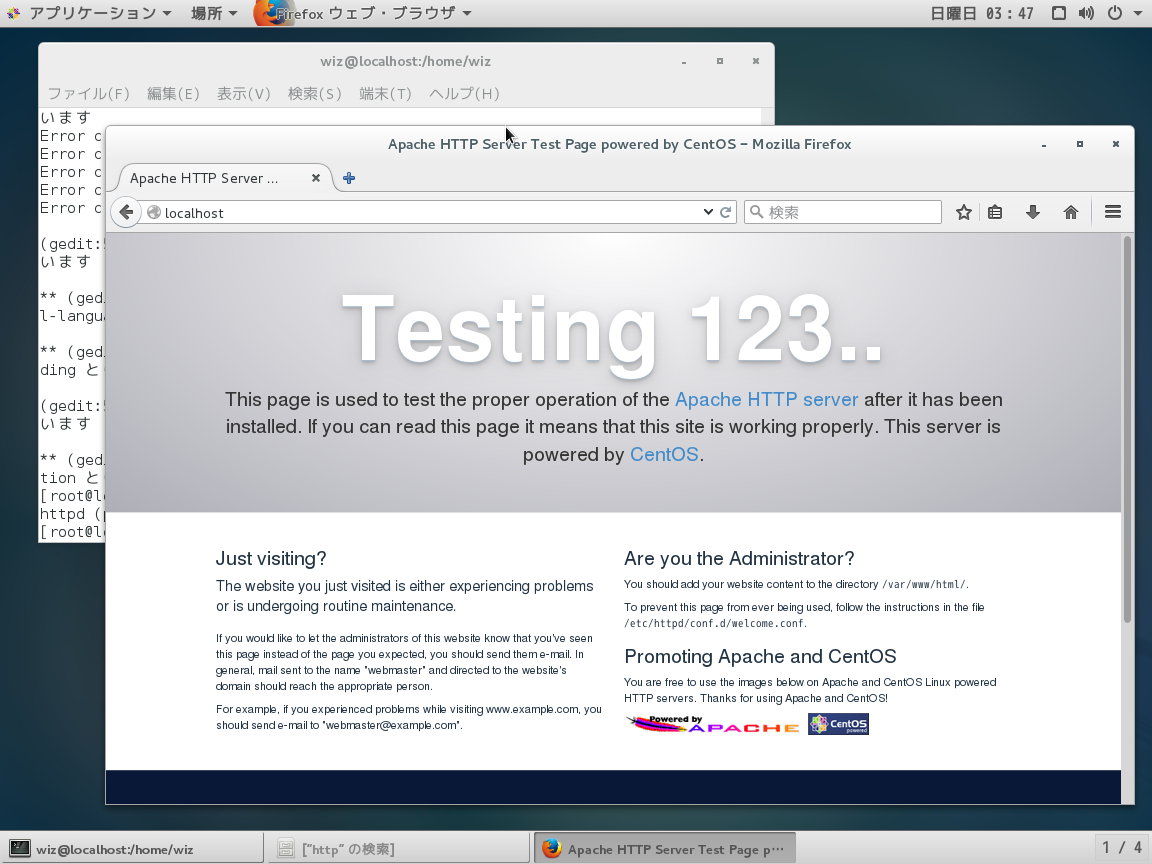1152x864 pixels.
Task: Minimize the terminal window
Action: 683,62
